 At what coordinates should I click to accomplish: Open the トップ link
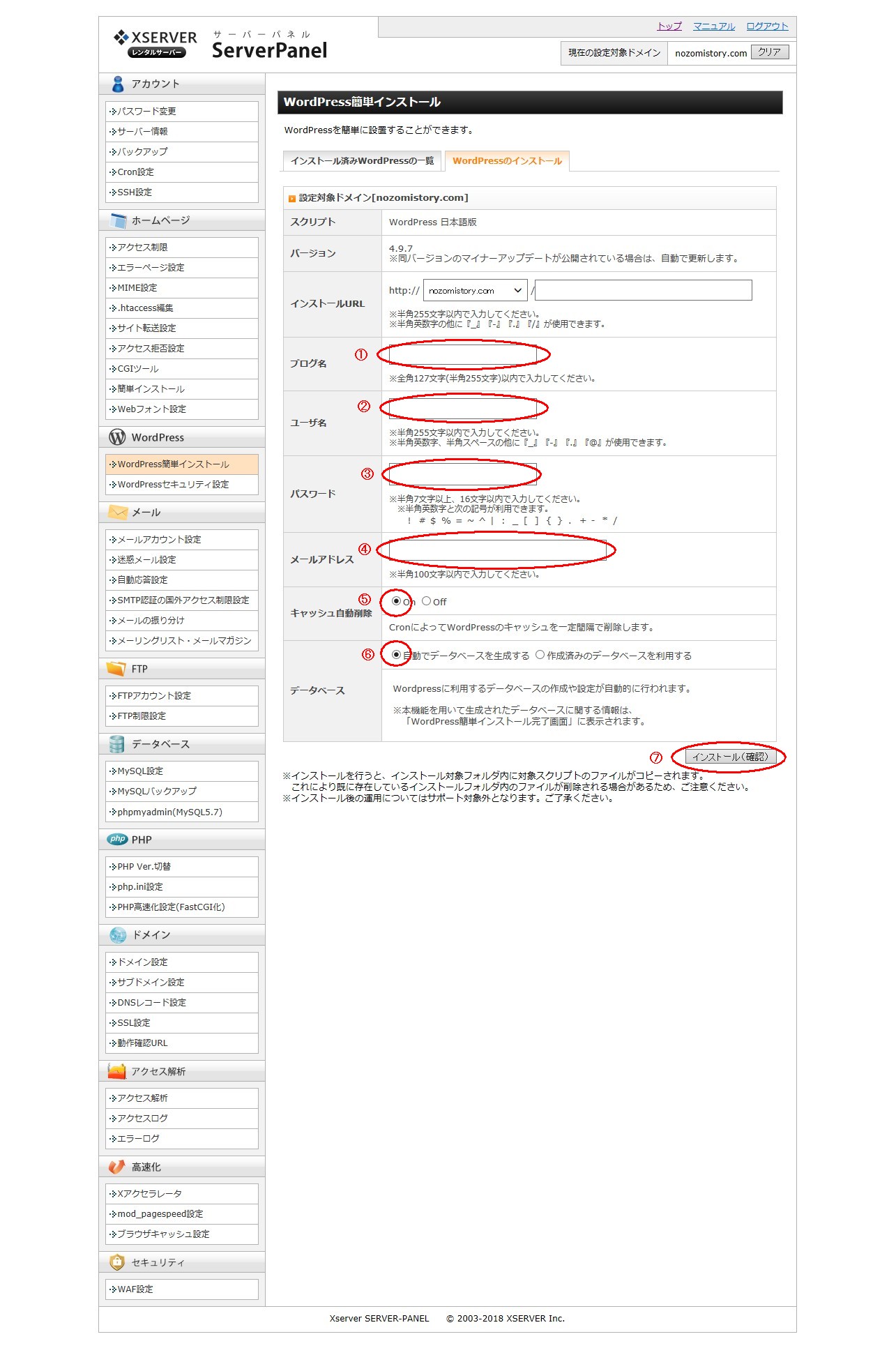click(x=669, y=27)
